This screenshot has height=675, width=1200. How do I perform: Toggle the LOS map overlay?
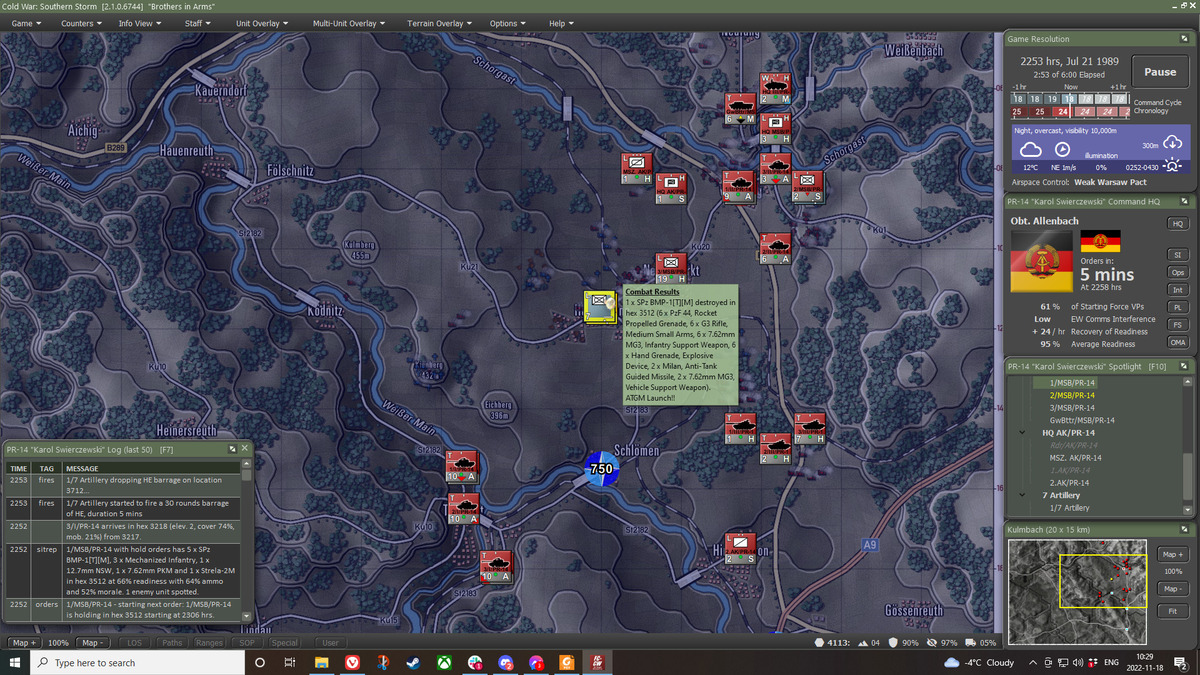134,643
